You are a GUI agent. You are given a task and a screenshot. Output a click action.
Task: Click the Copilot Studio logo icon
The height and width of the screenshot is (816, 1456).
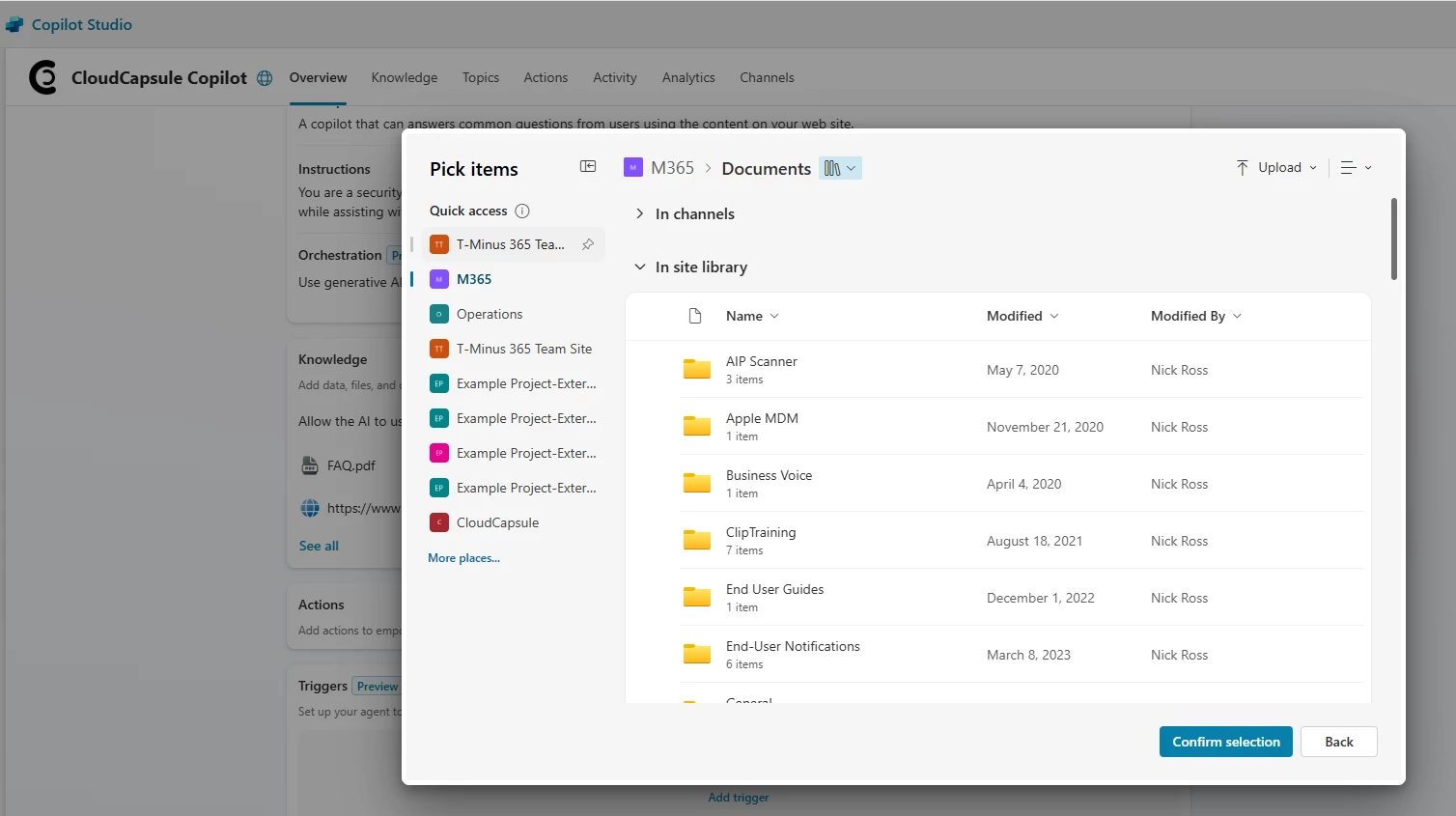14,25
